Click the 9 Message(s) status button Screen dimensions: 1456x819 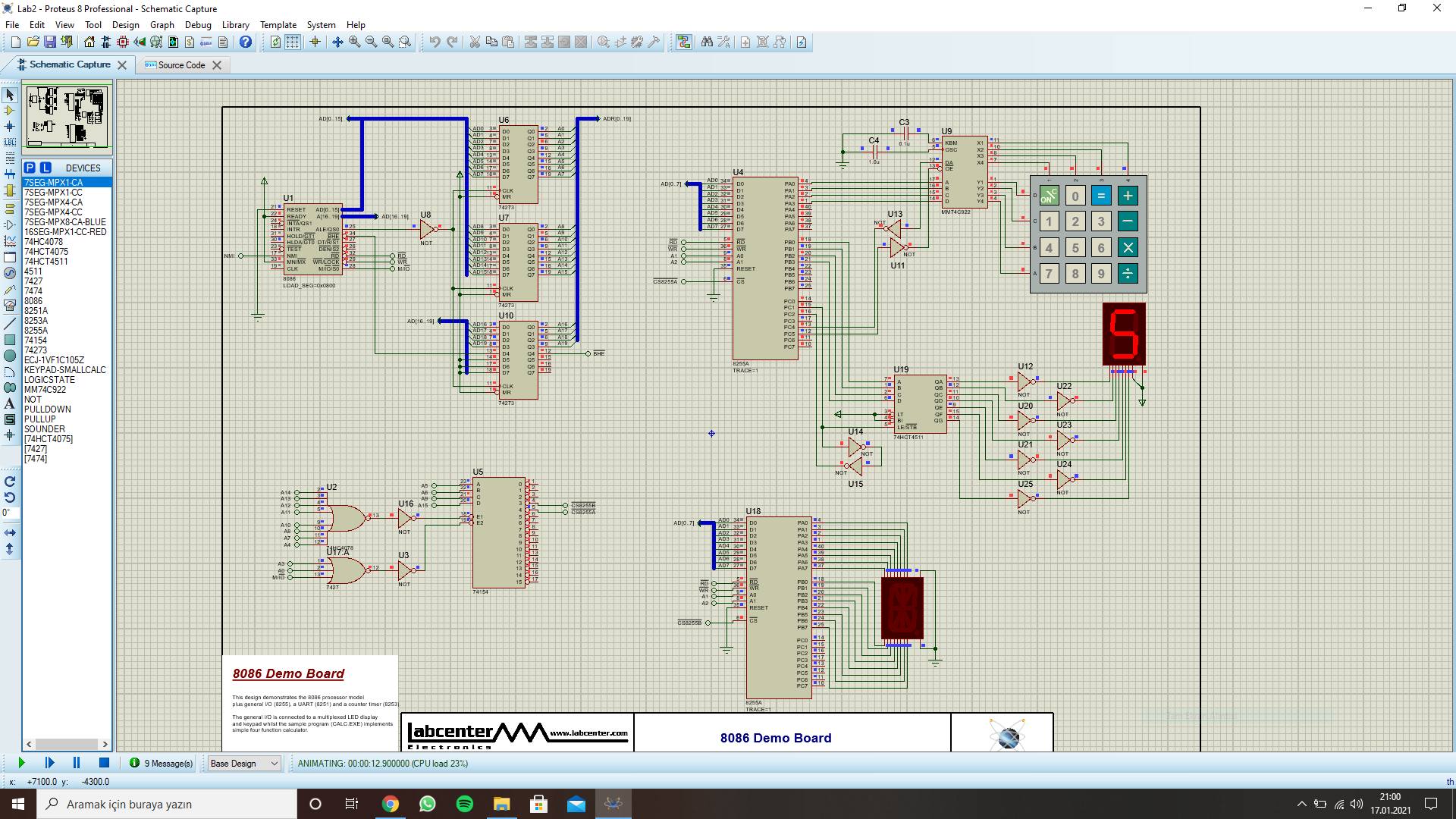pos(162,764)
